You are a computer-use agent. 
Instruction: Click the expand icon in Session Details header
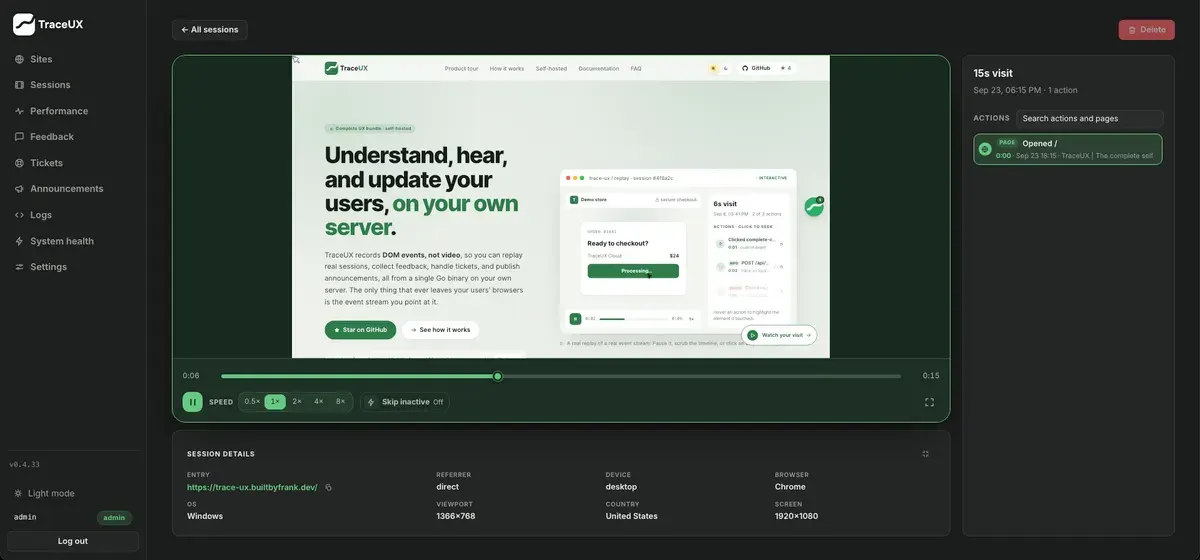pyautogui.click(x=925, y=453)
